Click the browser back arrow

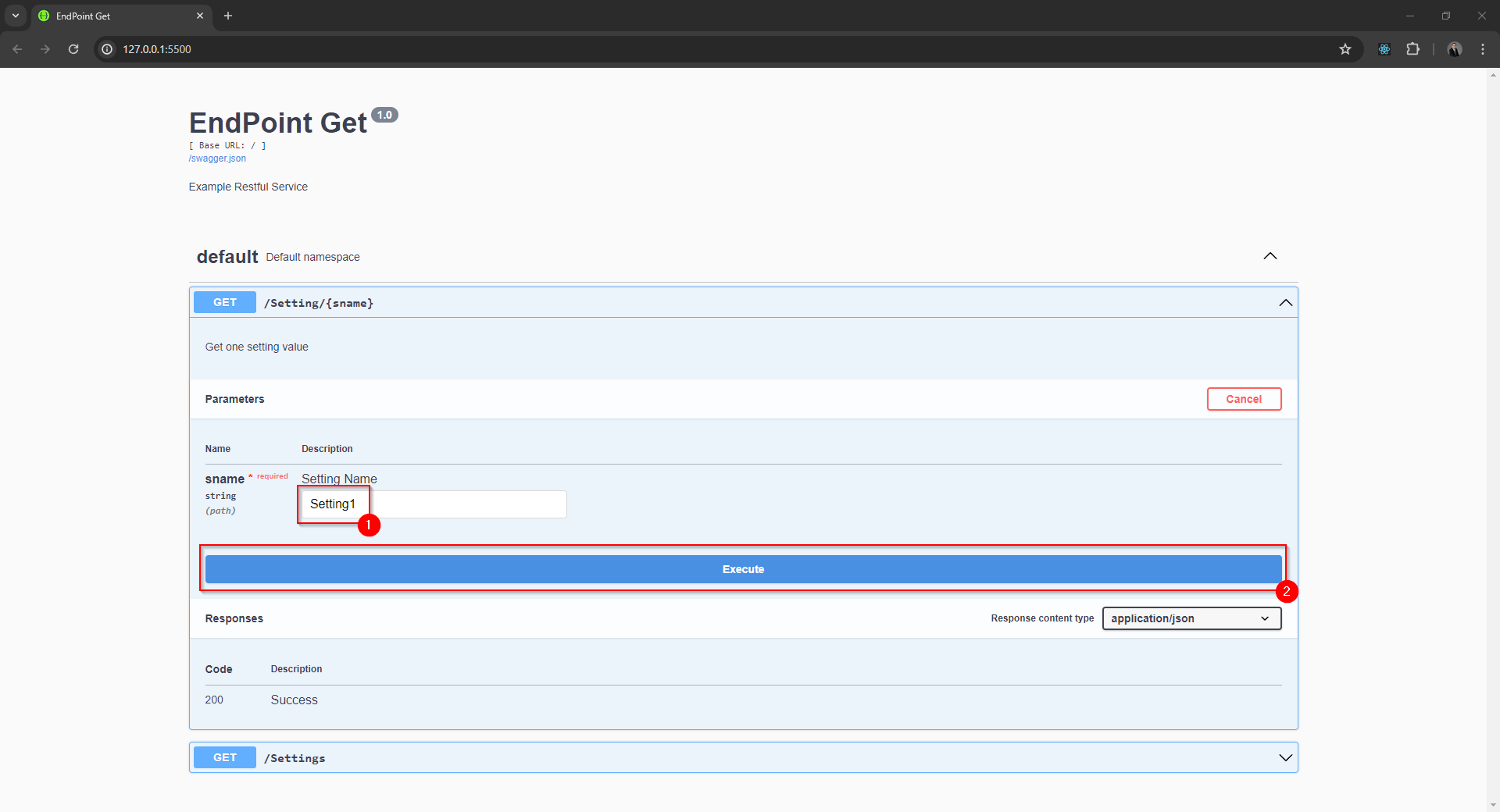(x=17, y=49)
